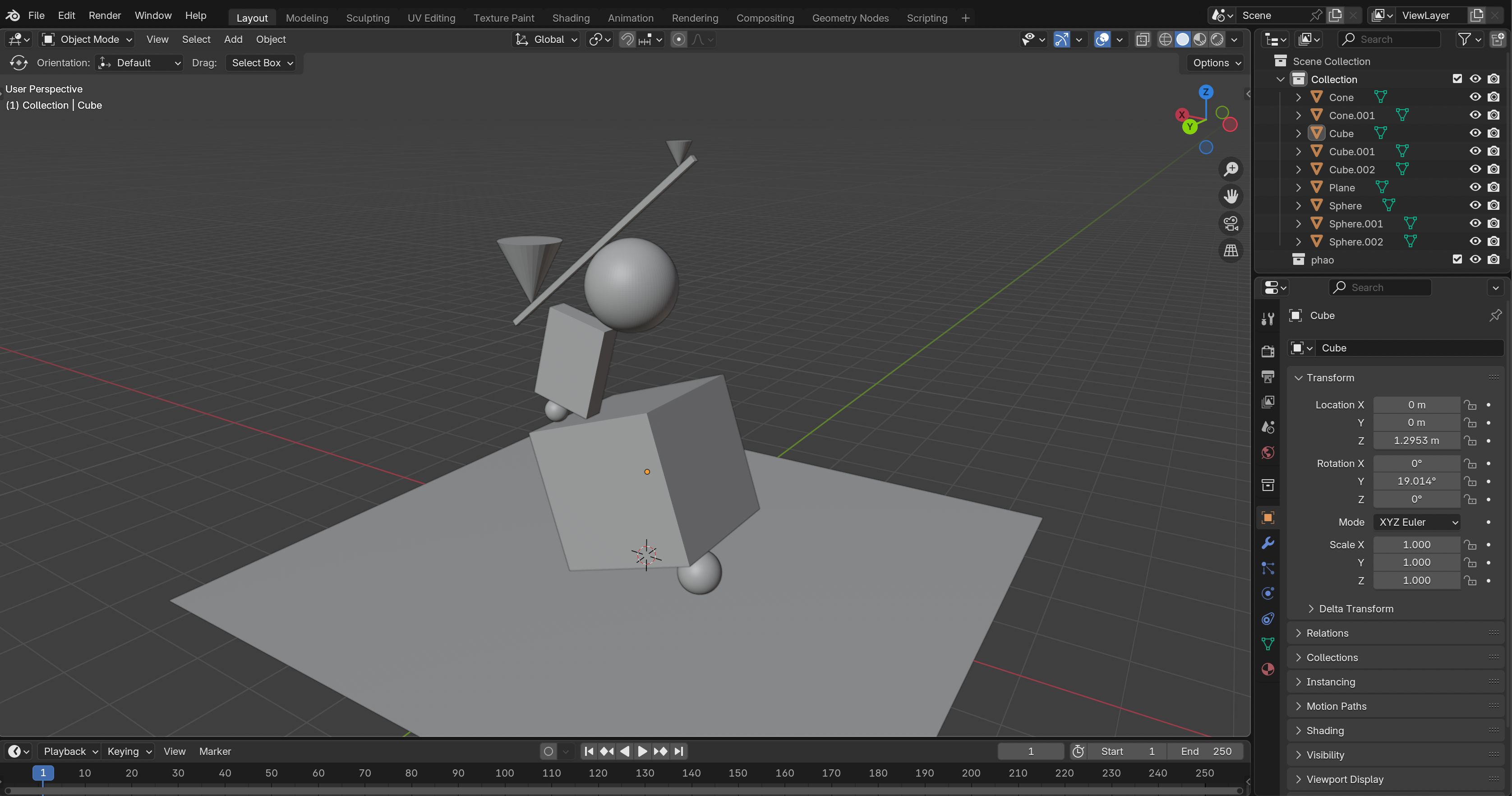The height and width of the screenshot is (796, 1512).
Task: Open the Tool properties tab icon
Action: click(1268, 318)
